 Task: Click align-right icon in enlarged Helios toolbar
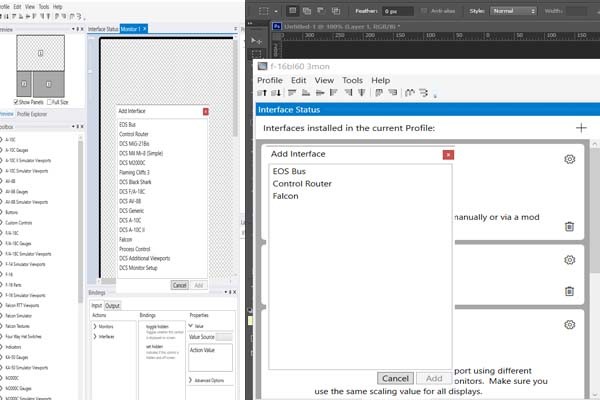point(348,93)
